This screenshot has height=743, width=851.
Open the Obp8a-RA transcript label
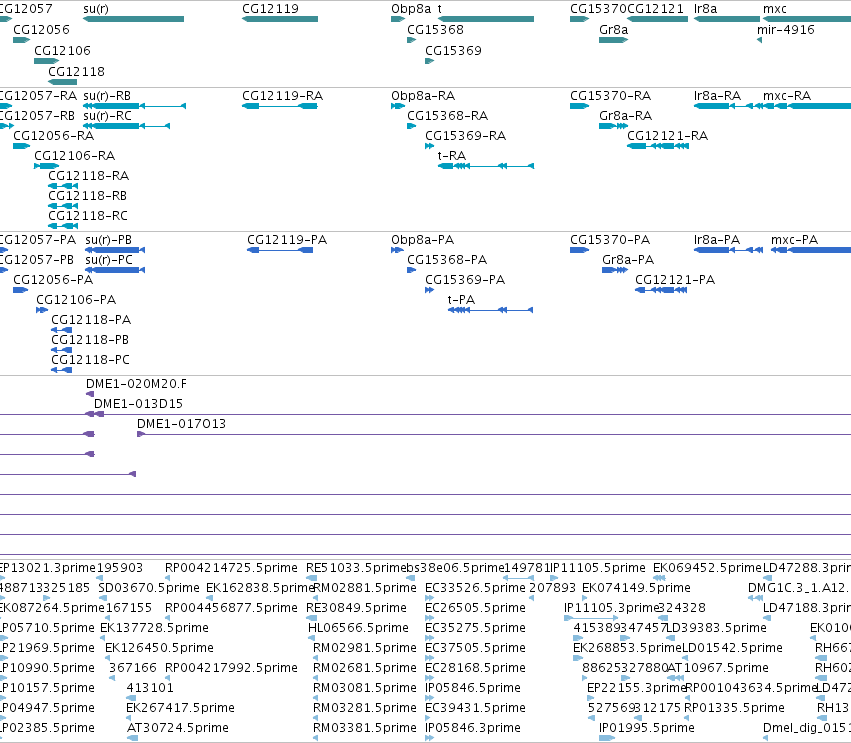point(423,96)
